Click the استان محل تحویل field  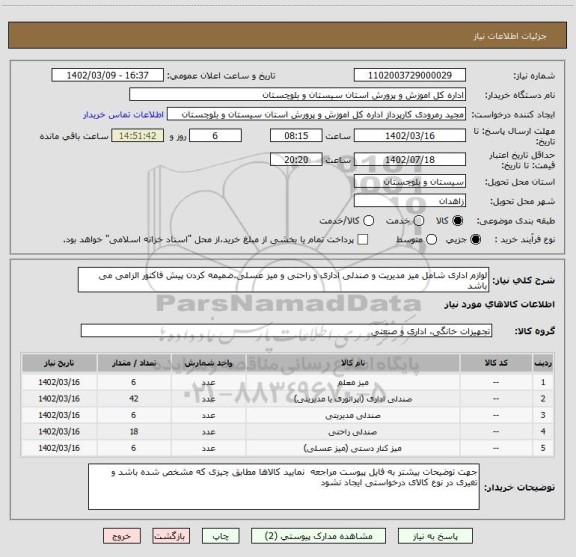point(410,182)
